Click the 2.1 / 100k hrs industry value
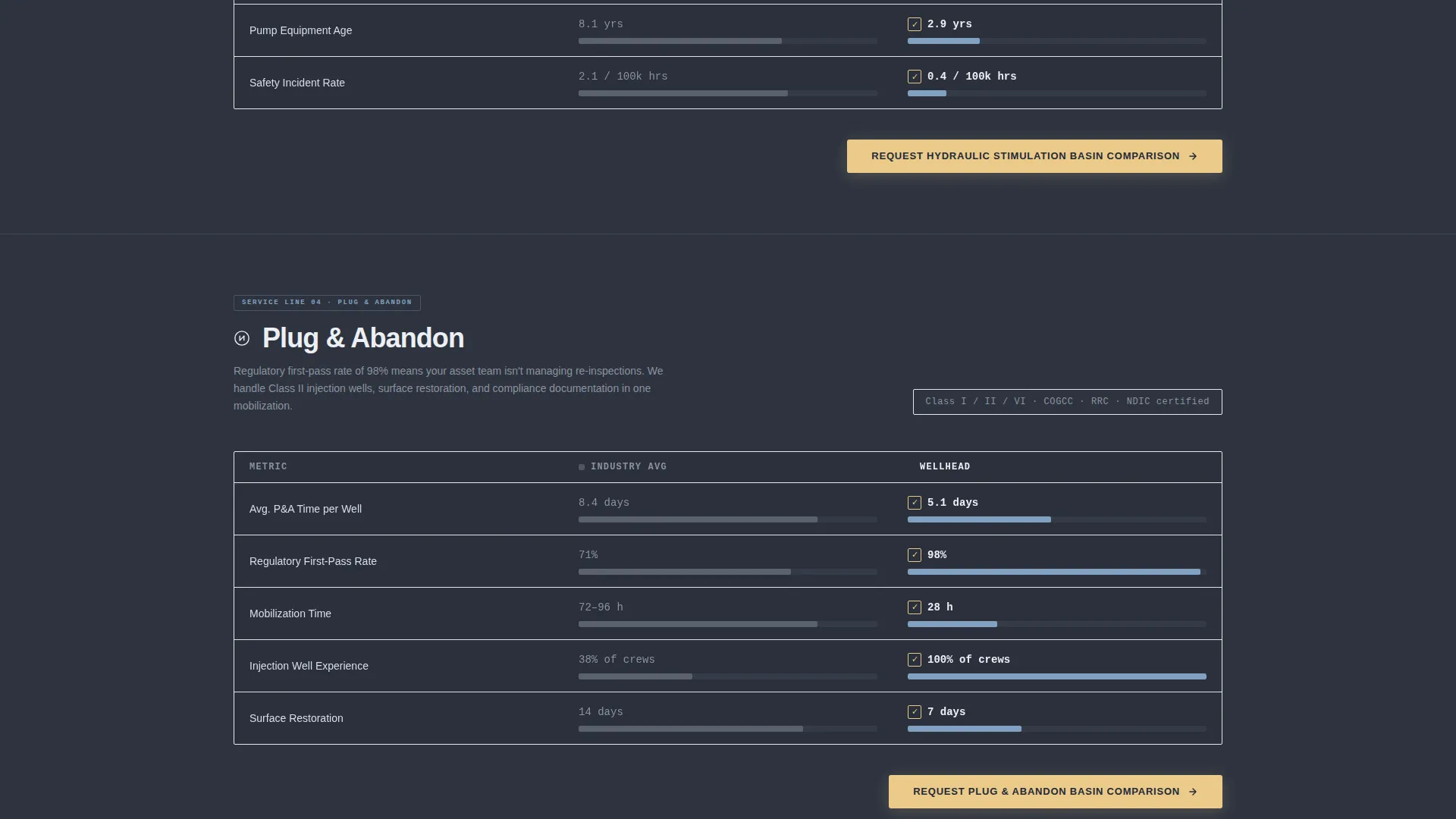The height and width of the screenshot is (819, 1456). click(623, 77)
